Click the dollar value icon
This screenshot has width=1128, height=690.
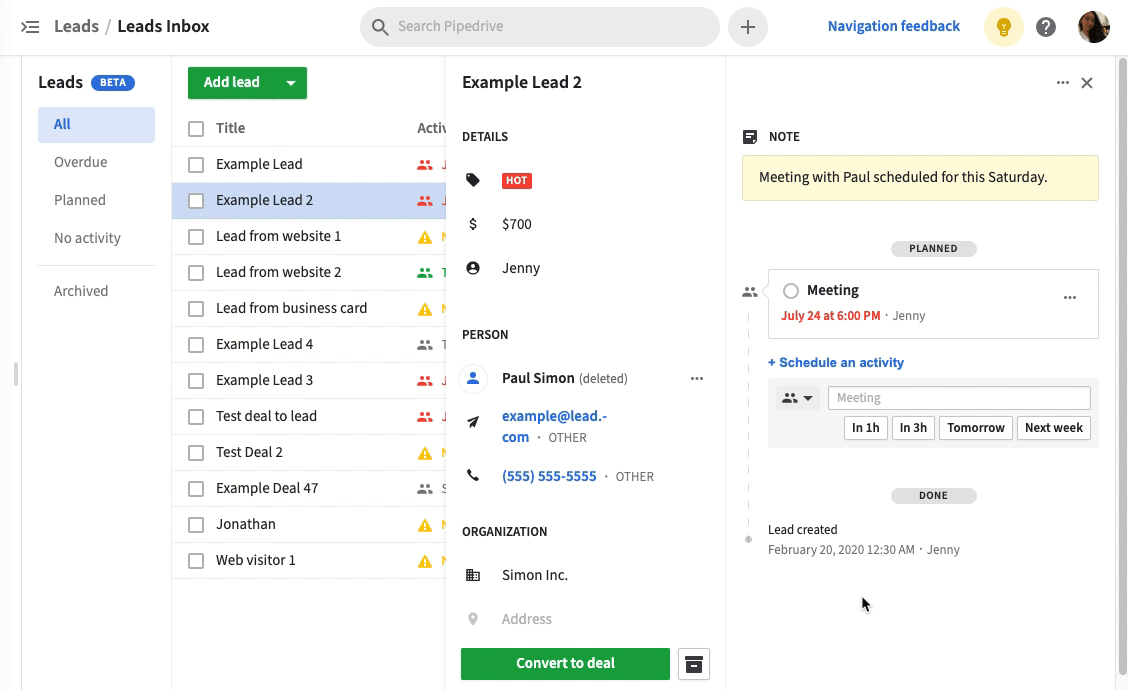tap(473, 224)
